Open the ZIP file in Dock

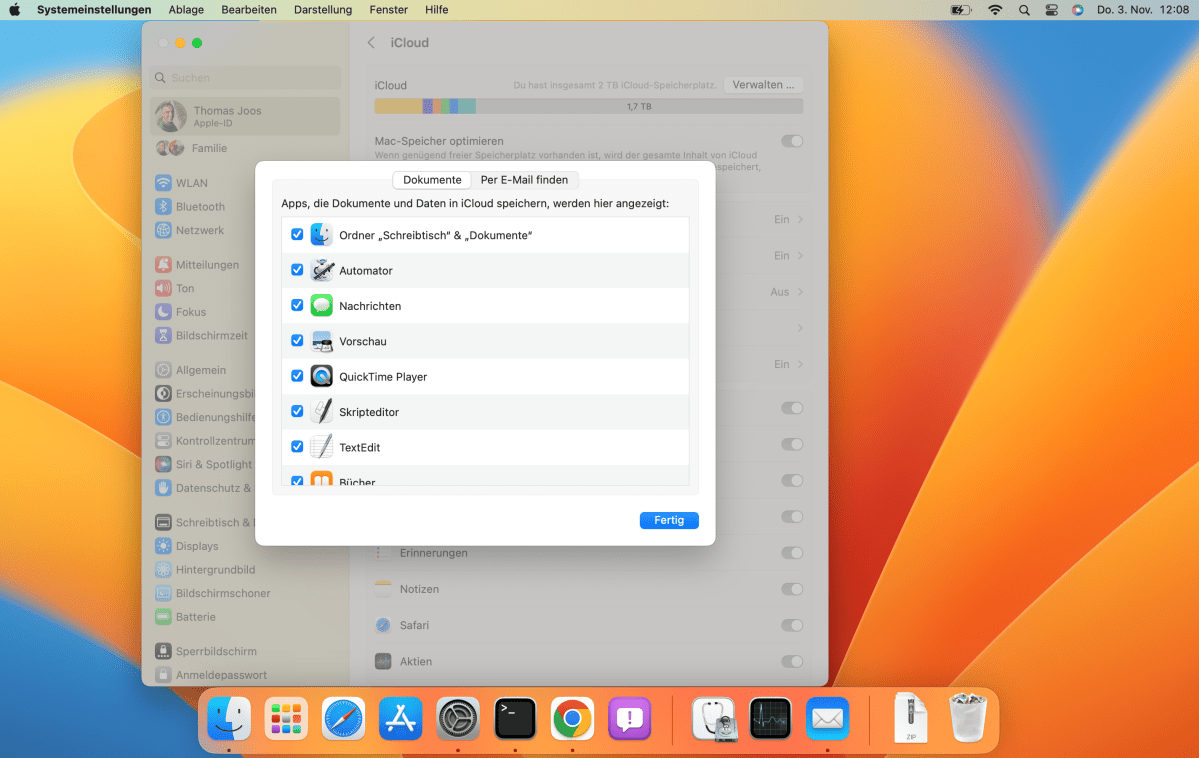911,717
